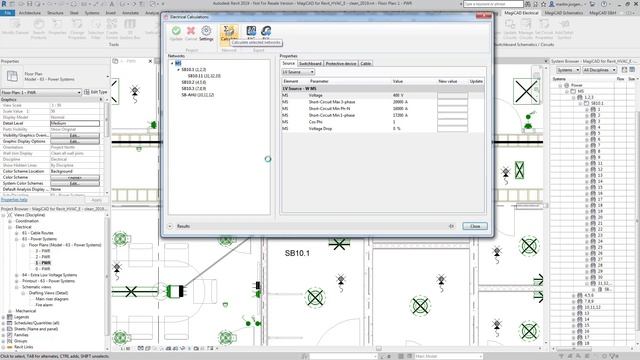640x360 pixels.
Task: Click the help question mark icon
Action: click(604, 4)
